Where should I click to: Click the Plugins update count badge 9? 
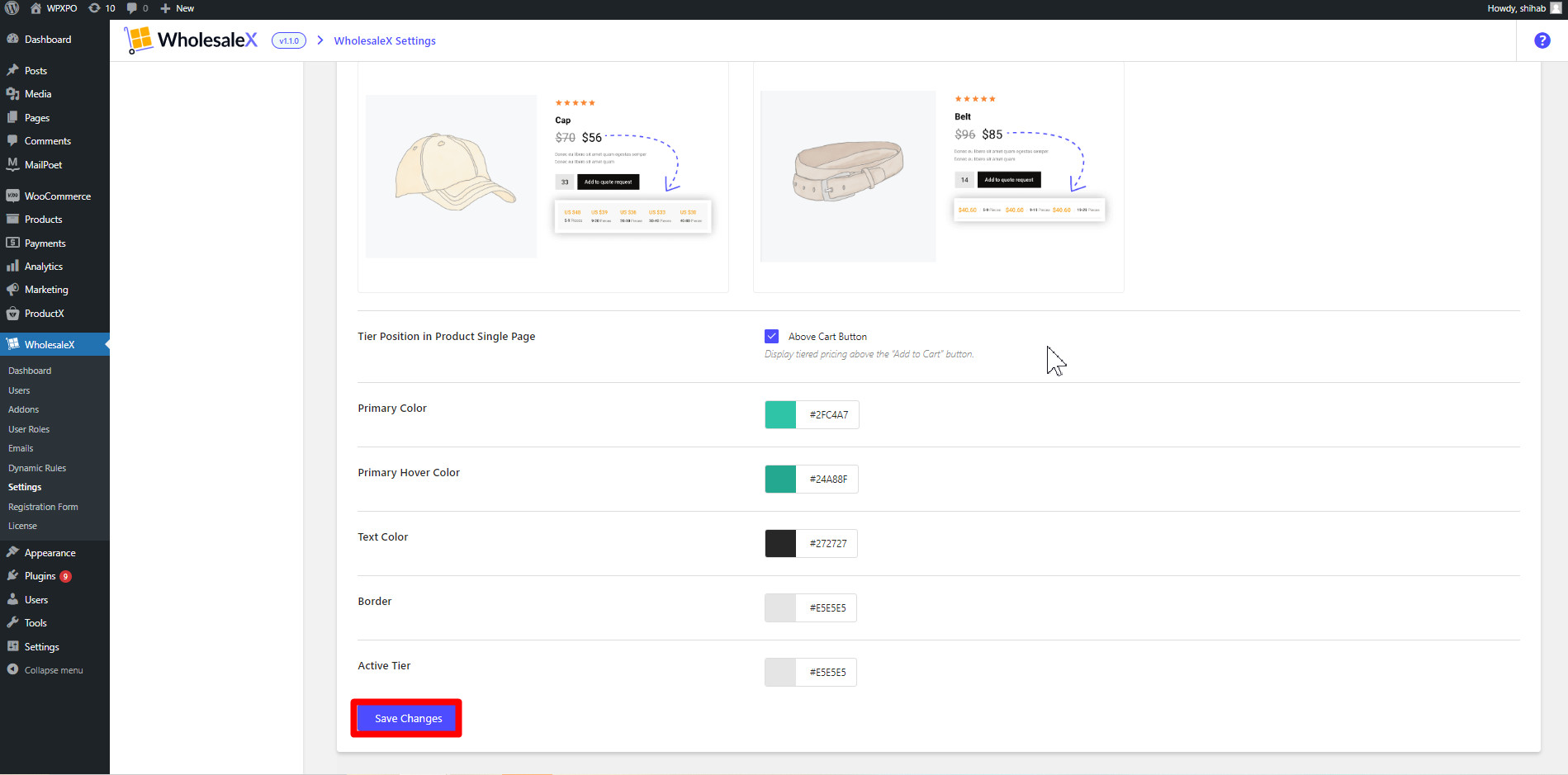click(65, 576)
